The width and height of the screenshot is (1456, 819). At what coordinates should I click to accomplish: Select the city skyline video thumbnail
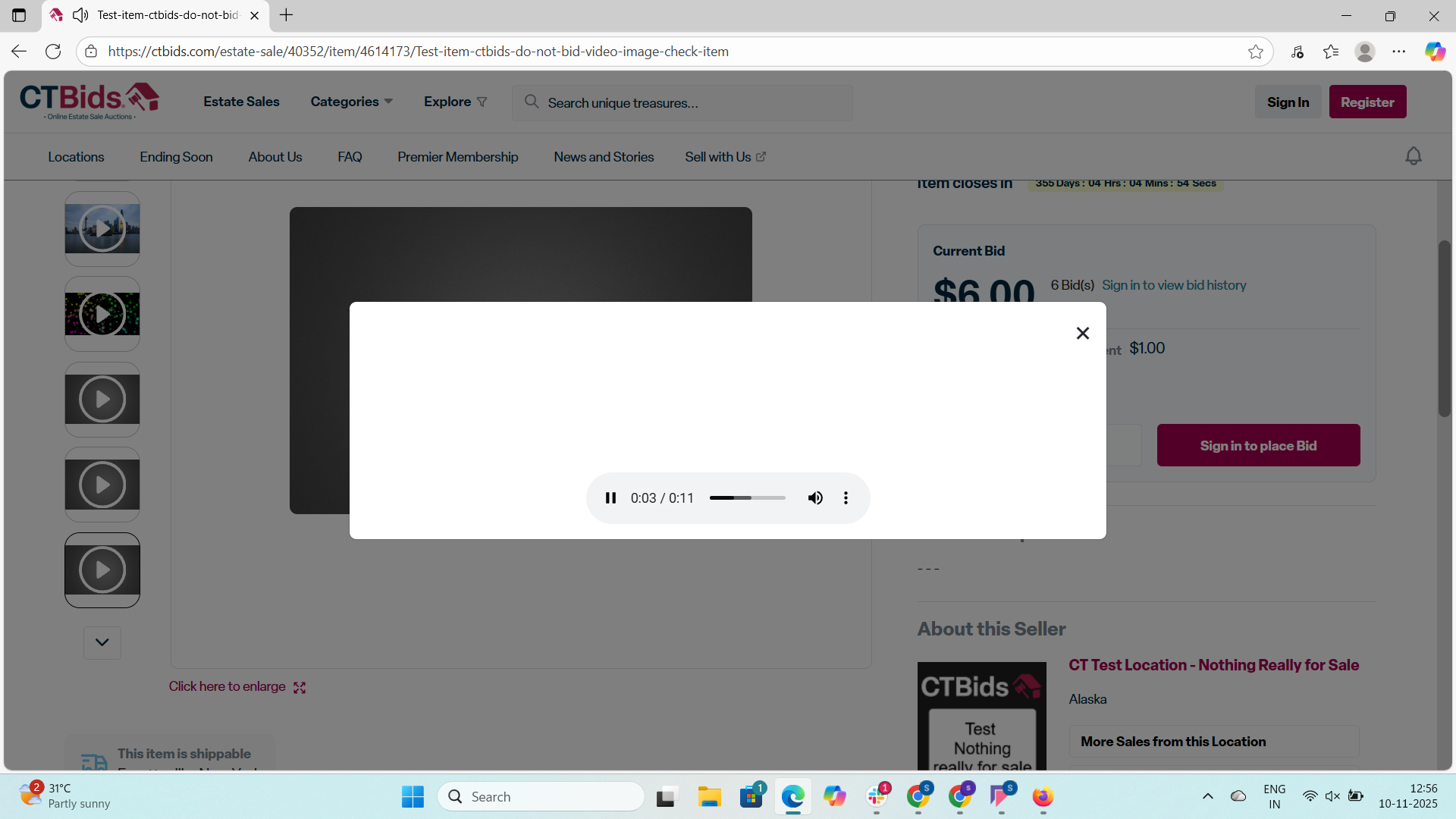[102, 229]
